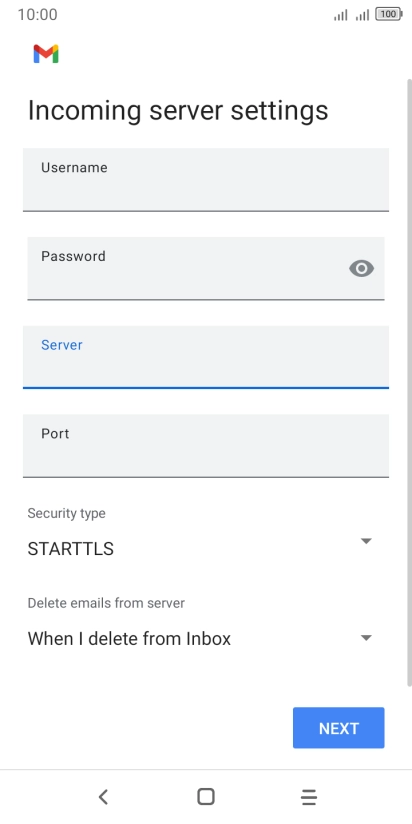Screen dimensions: 412x824
Task: Click the Gmail logo icon
Action: coord(46,54)
